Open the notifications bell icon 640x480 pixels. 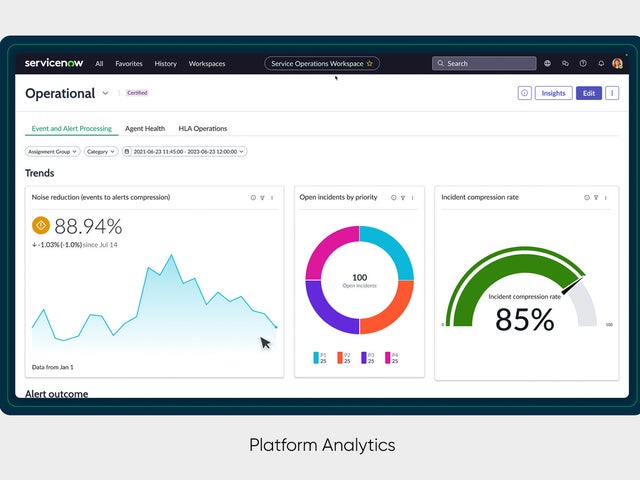601,63
